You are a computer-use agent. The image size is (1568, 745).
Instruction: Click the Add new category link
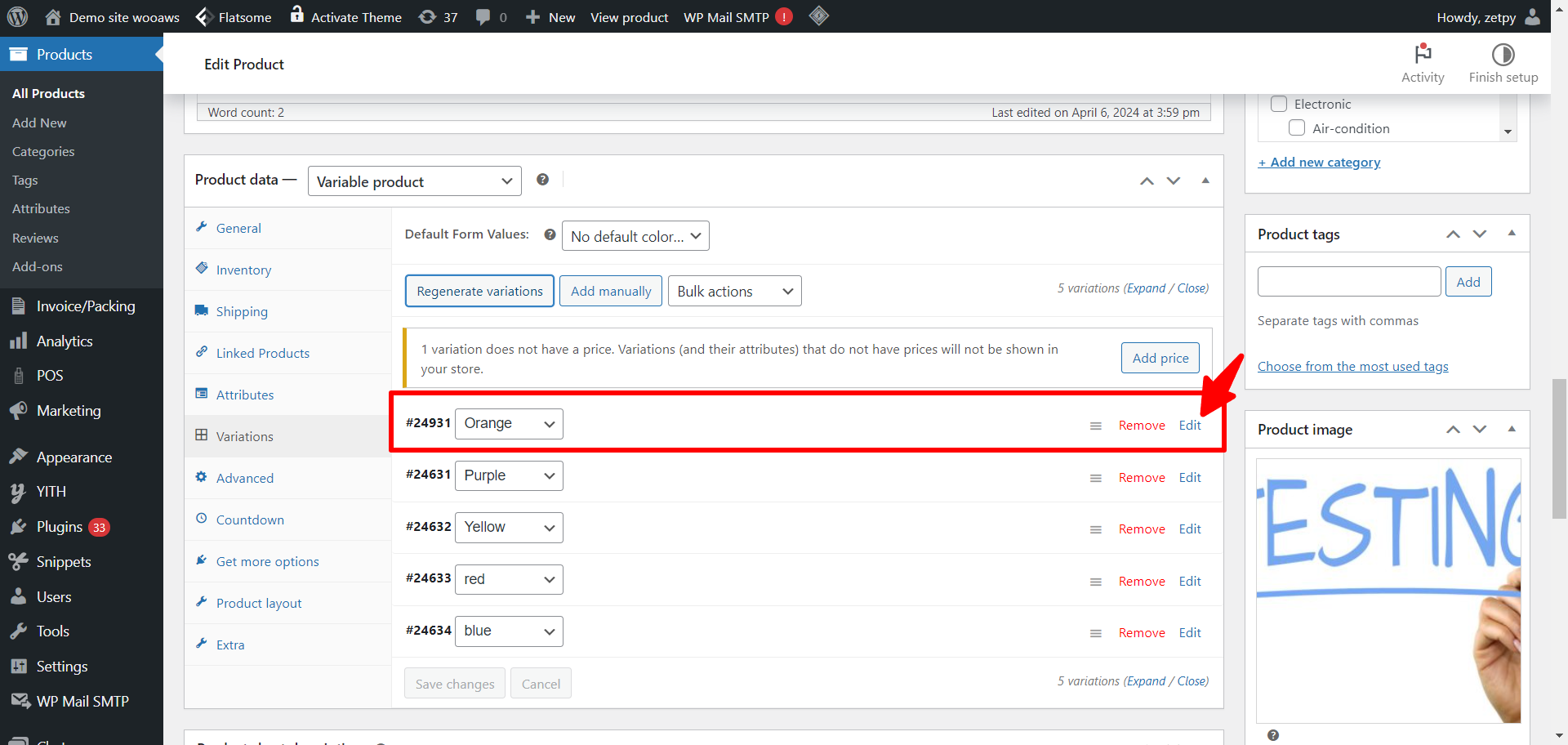[x=1319, y=163]
